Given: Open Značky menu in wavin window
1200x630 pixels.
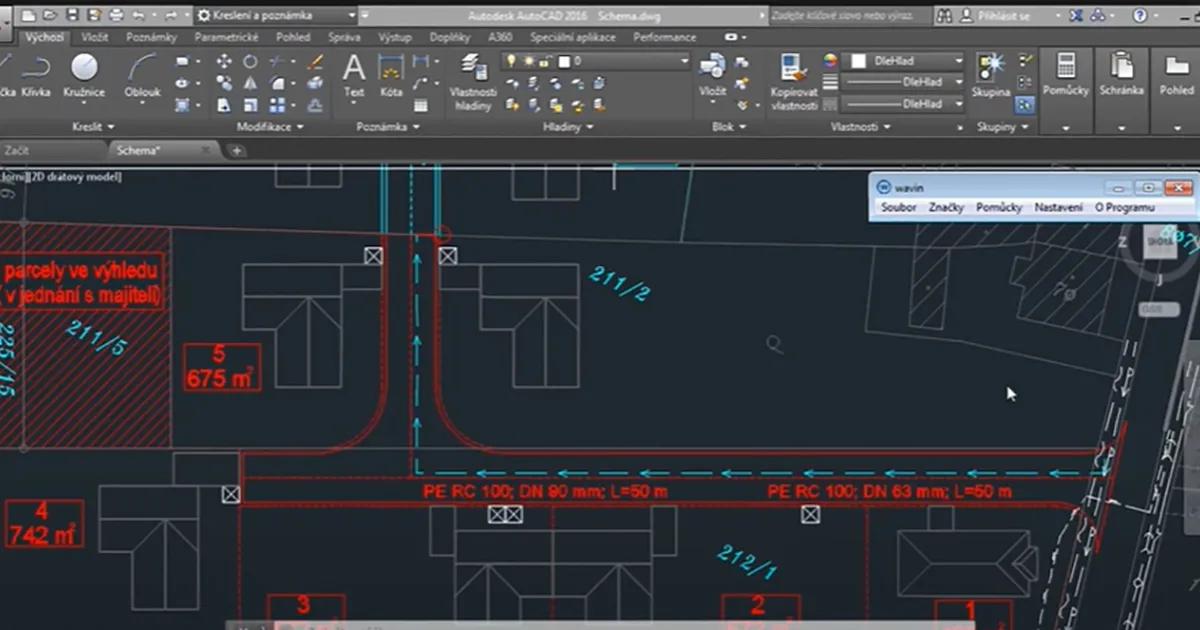Looking at the screenshot, I should [945, 207].
